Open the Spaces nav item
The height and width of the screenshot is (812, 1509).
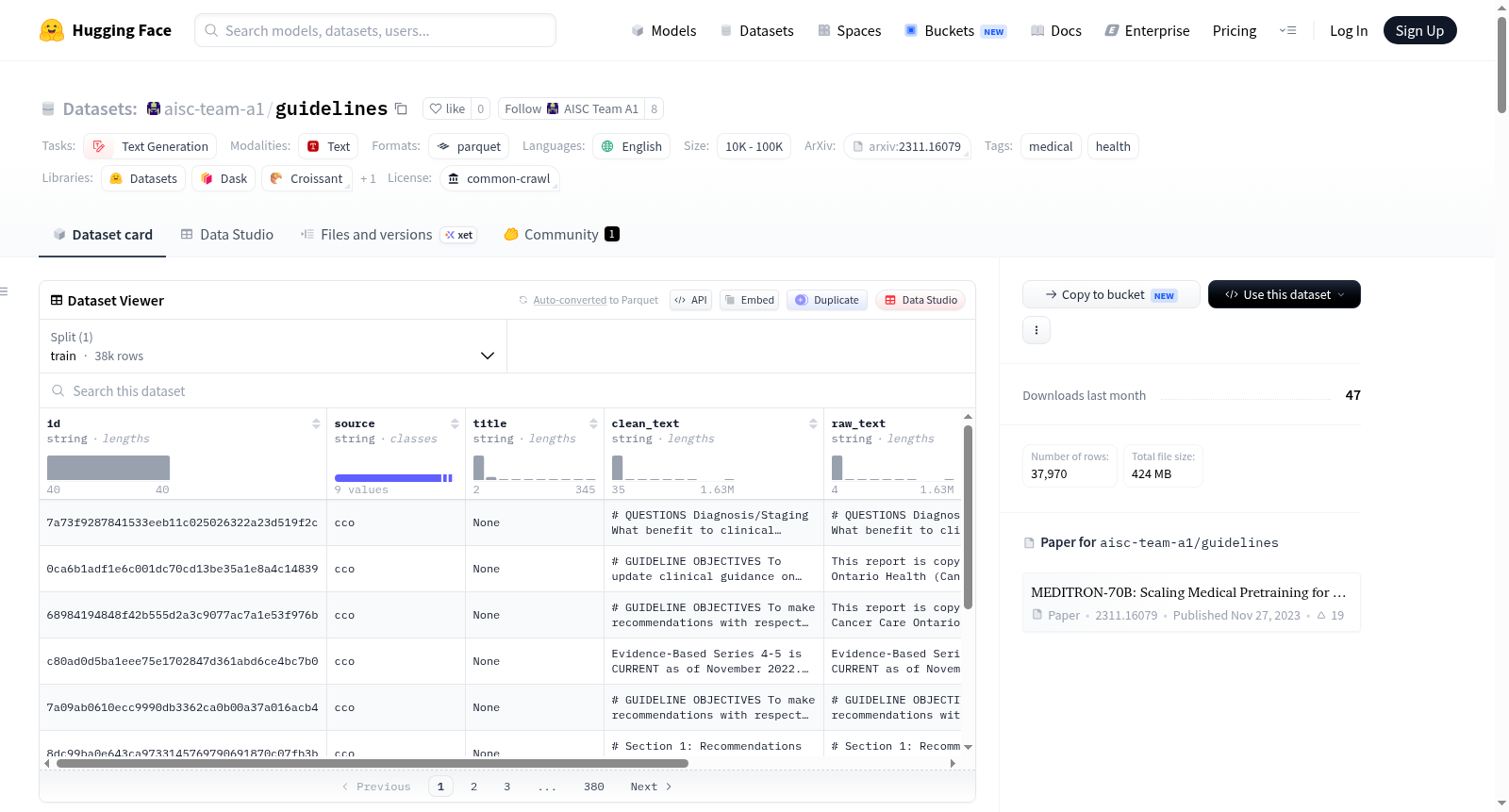850,31
